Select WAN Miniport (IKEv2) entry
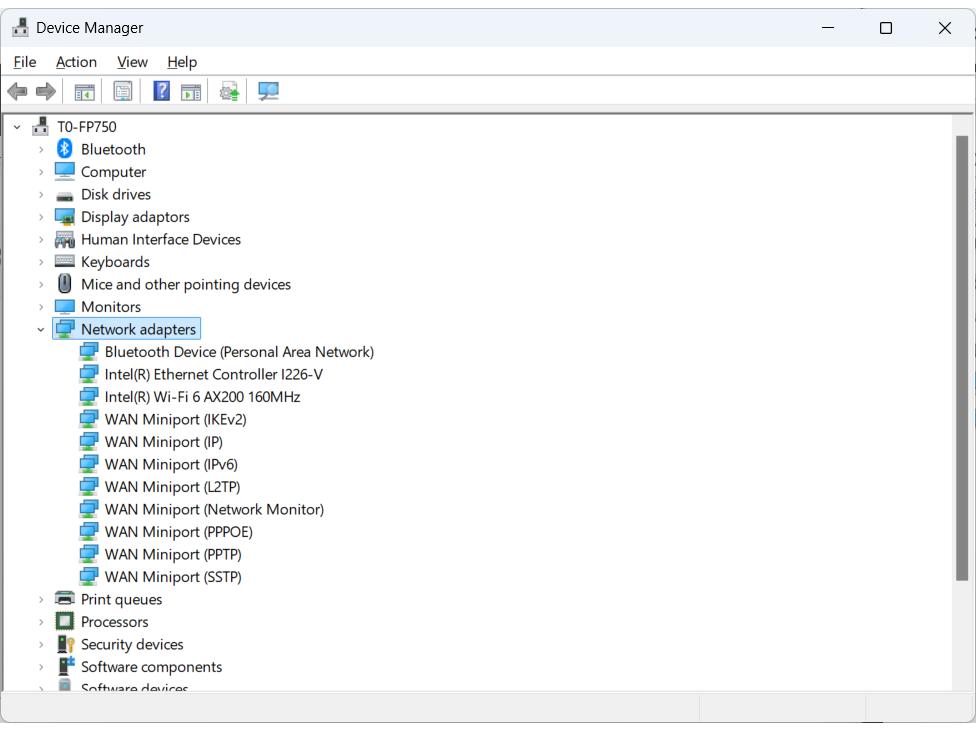The image size is (976, 730). (x=176, y=419)
